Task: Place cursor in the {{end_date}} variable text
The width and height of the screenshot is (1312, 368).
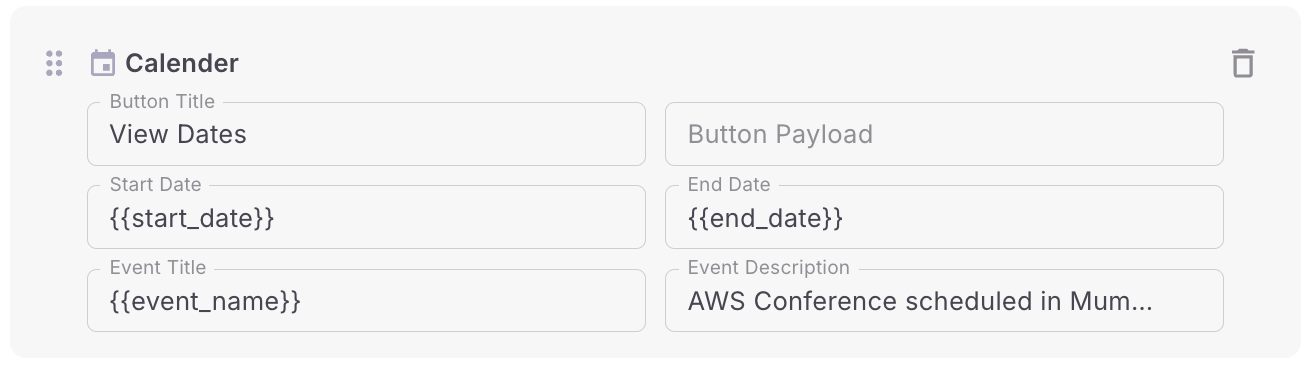Action: [766, 218]
